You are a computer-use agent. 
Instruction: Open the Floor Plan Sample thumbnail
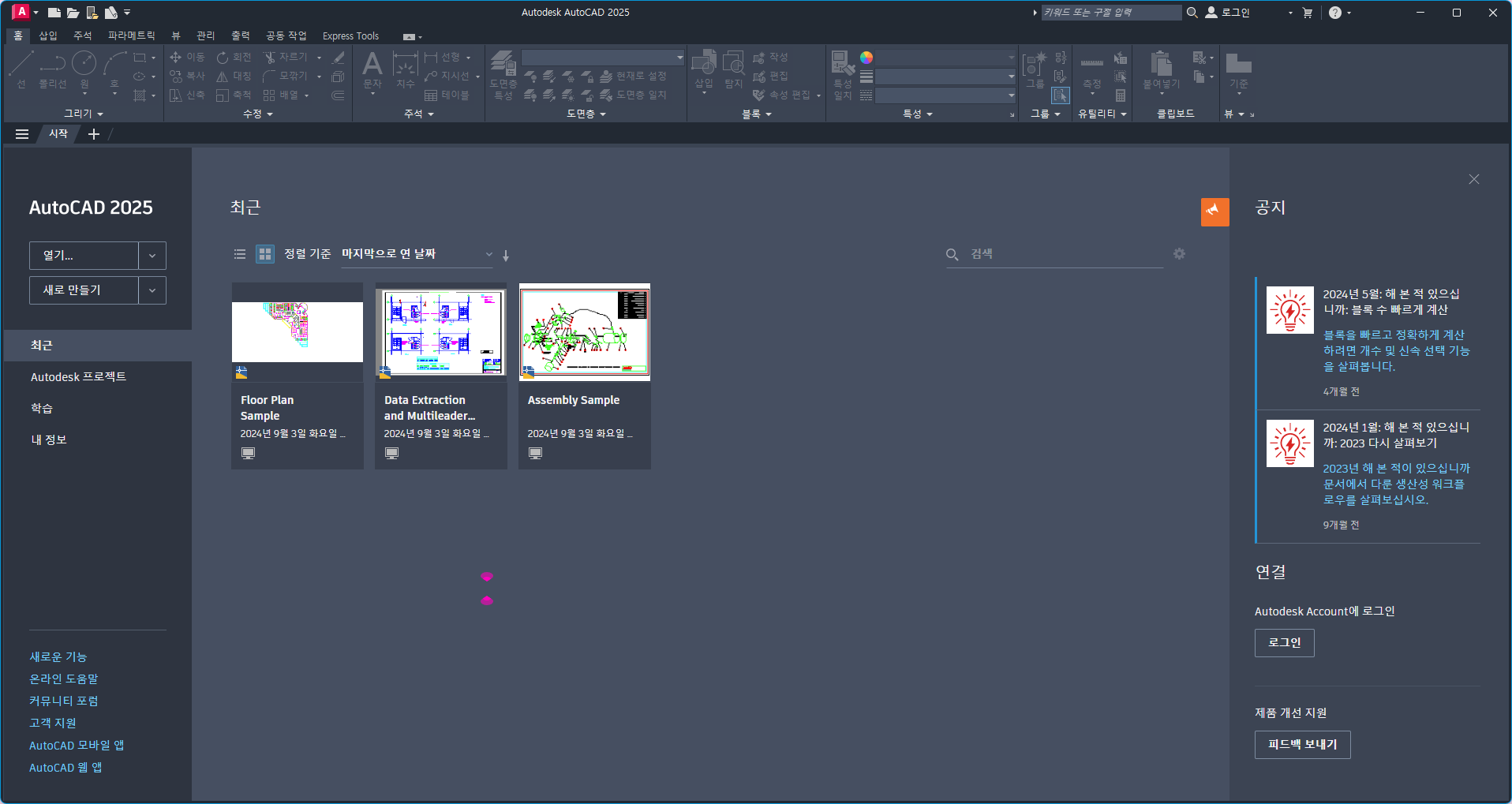point(298,332)
